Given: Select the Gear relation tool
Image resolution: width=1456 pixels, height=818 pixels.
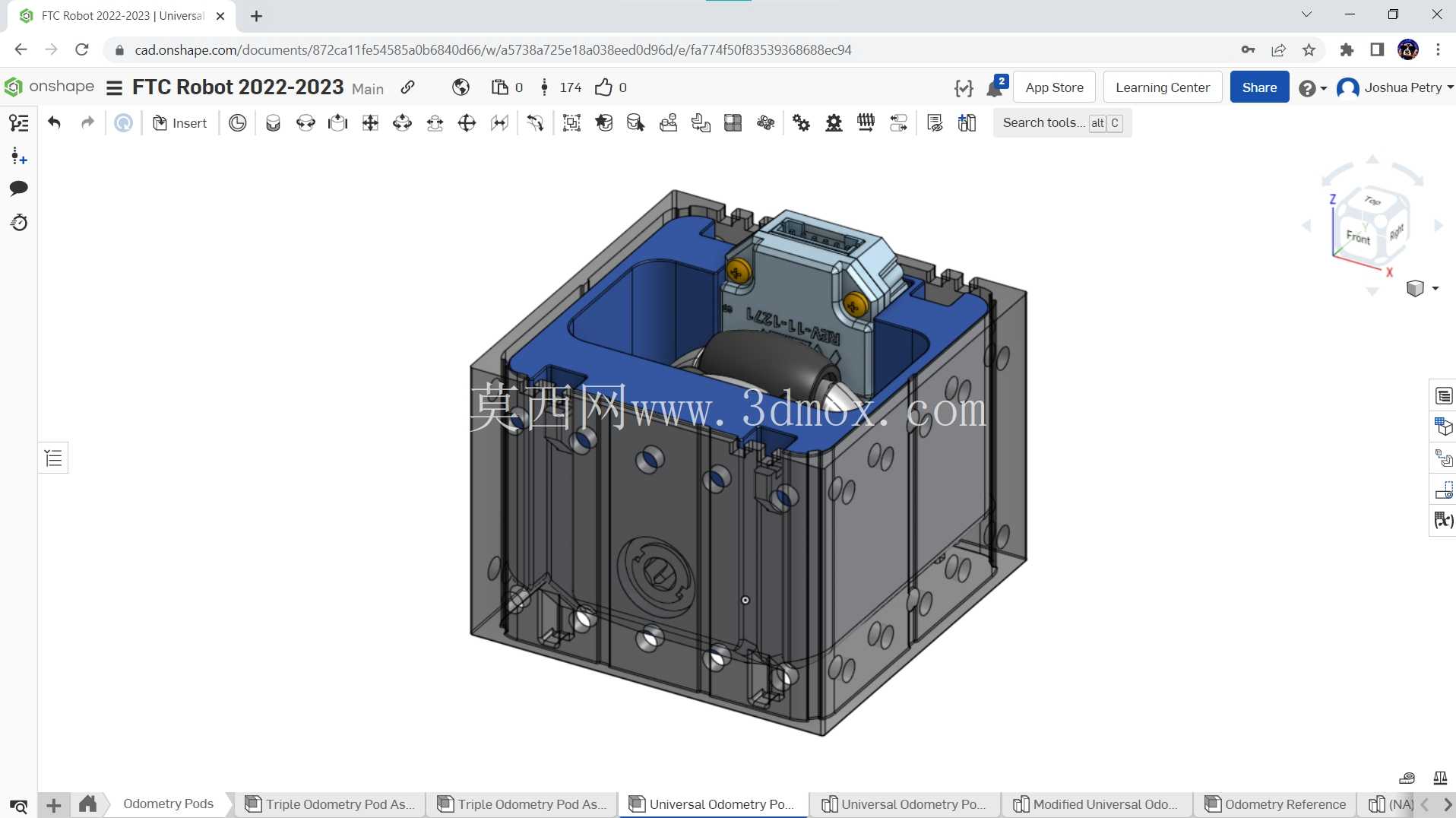Looking at the screenshot, I should [801, 123].
